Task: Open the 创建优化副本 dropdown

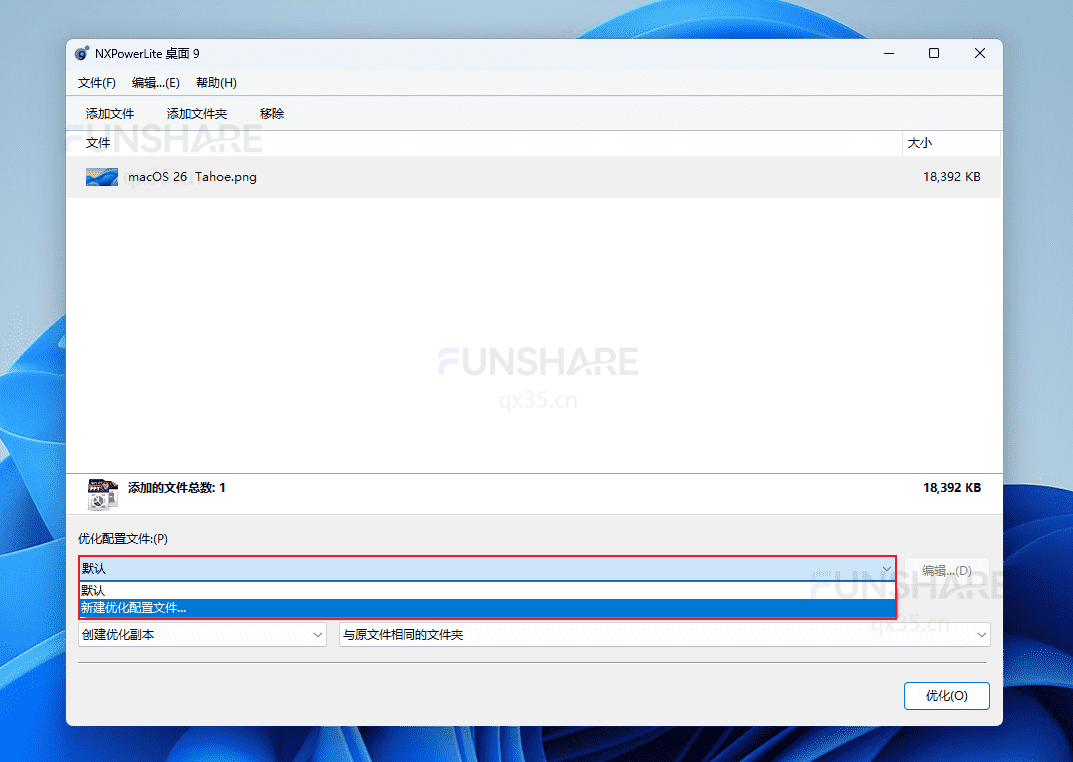Action: (x=200, y=634)
